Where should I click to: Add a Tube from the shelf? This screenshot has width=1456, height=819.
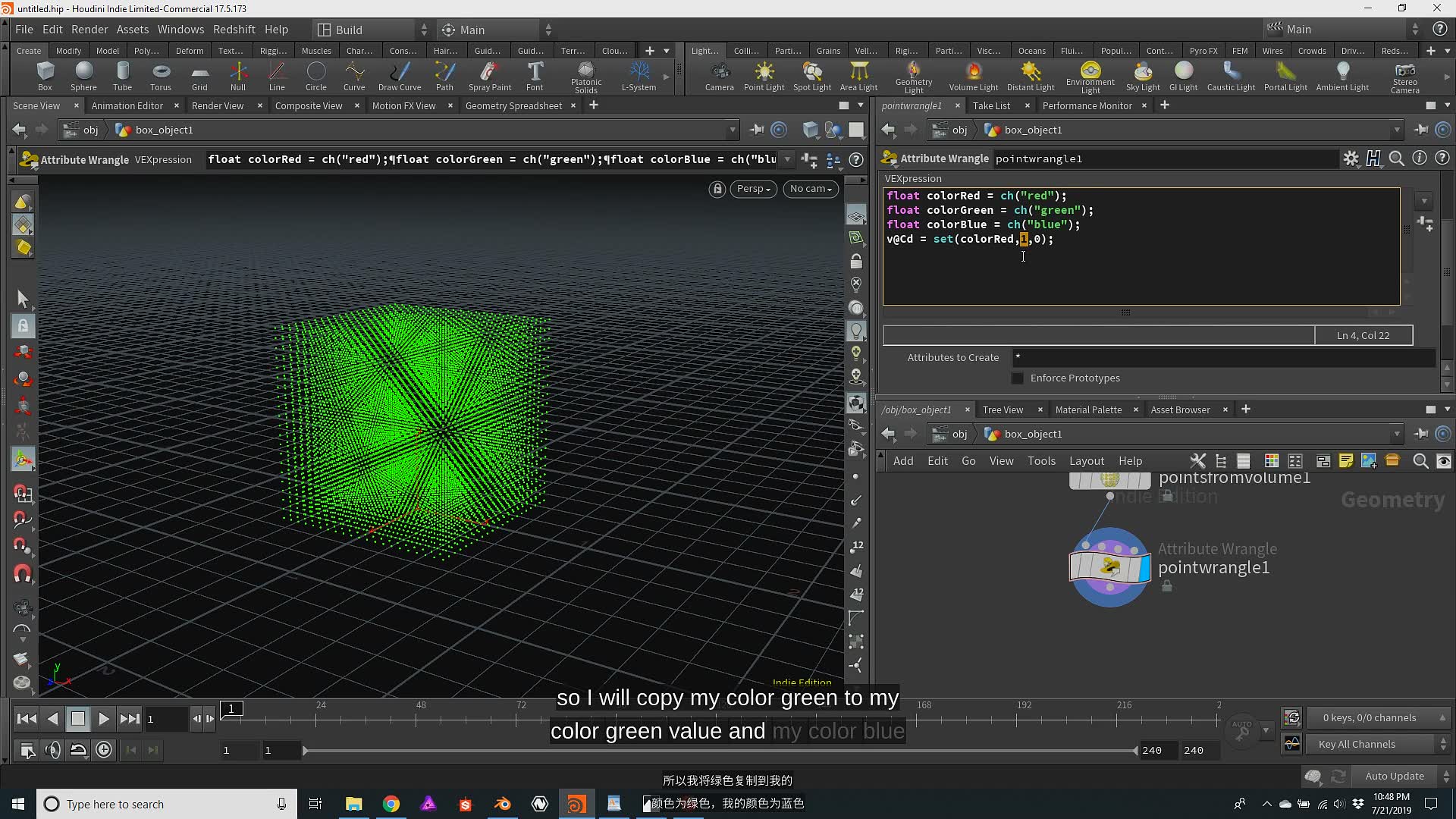pos(122,76)
